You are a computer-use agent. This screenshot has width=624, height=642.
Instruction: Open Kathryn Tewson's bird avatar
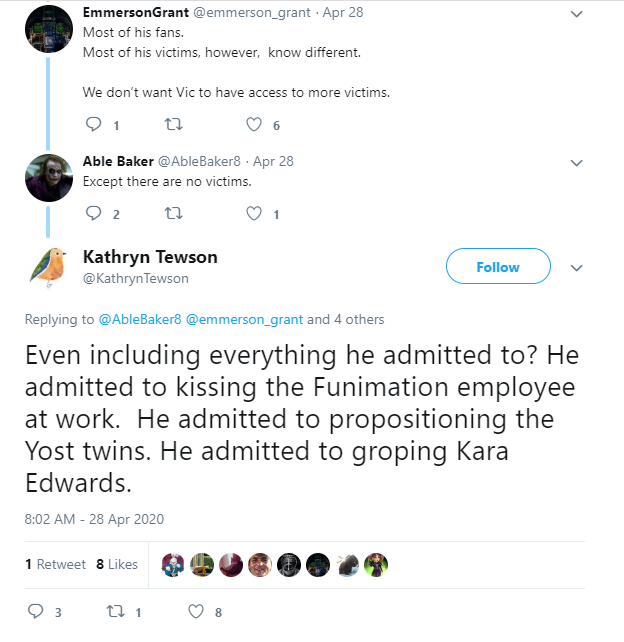point(49,268)
